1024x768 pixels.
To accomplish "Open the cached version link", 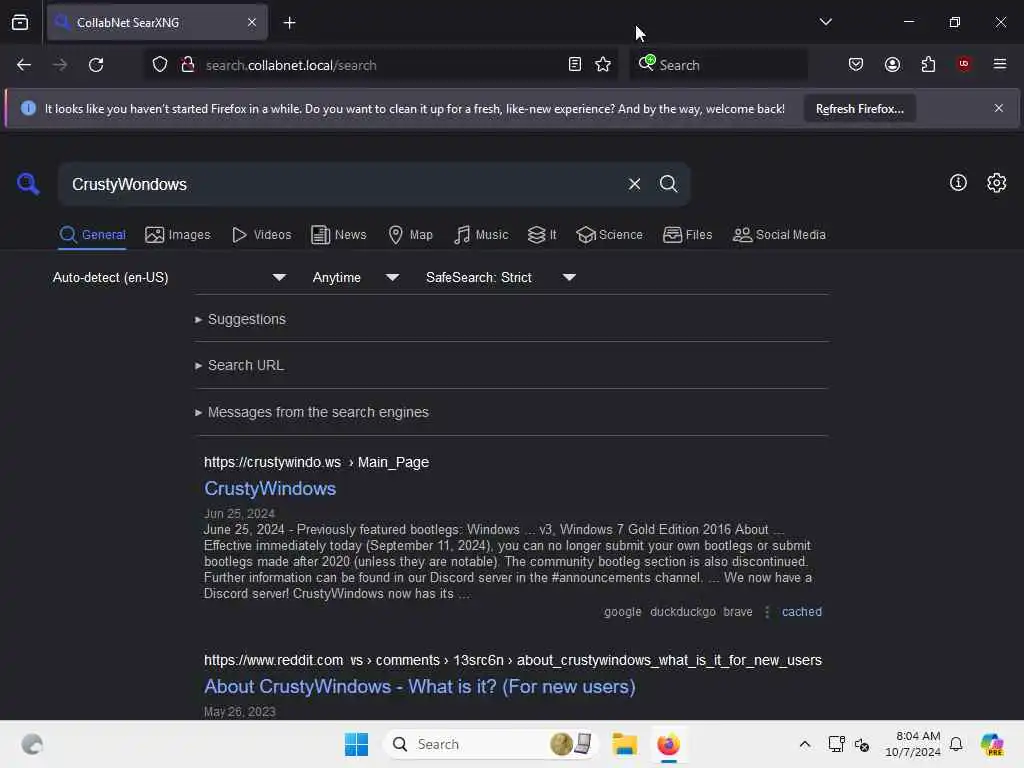I will (801, 612).
